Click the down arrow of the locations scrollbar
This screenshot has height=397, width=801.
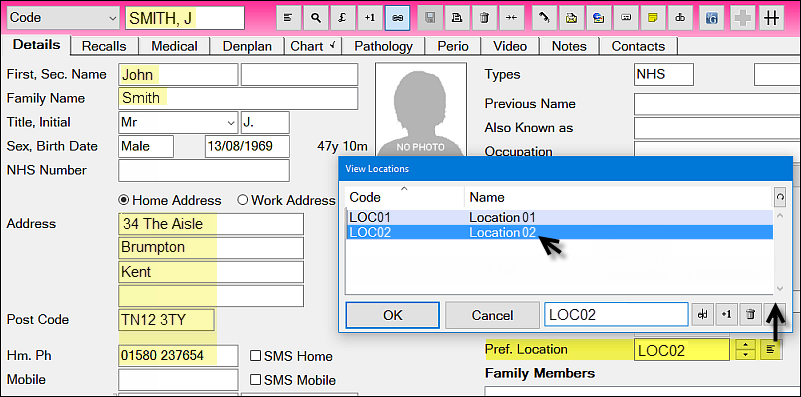(780, 289)
